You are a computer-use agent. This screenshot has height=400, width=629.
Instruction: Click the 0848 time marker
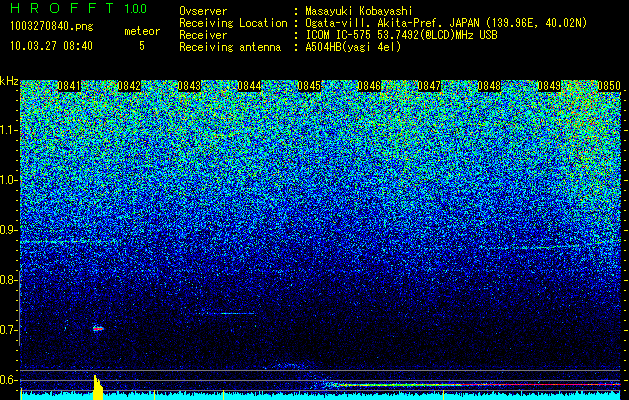click(489, 86)
